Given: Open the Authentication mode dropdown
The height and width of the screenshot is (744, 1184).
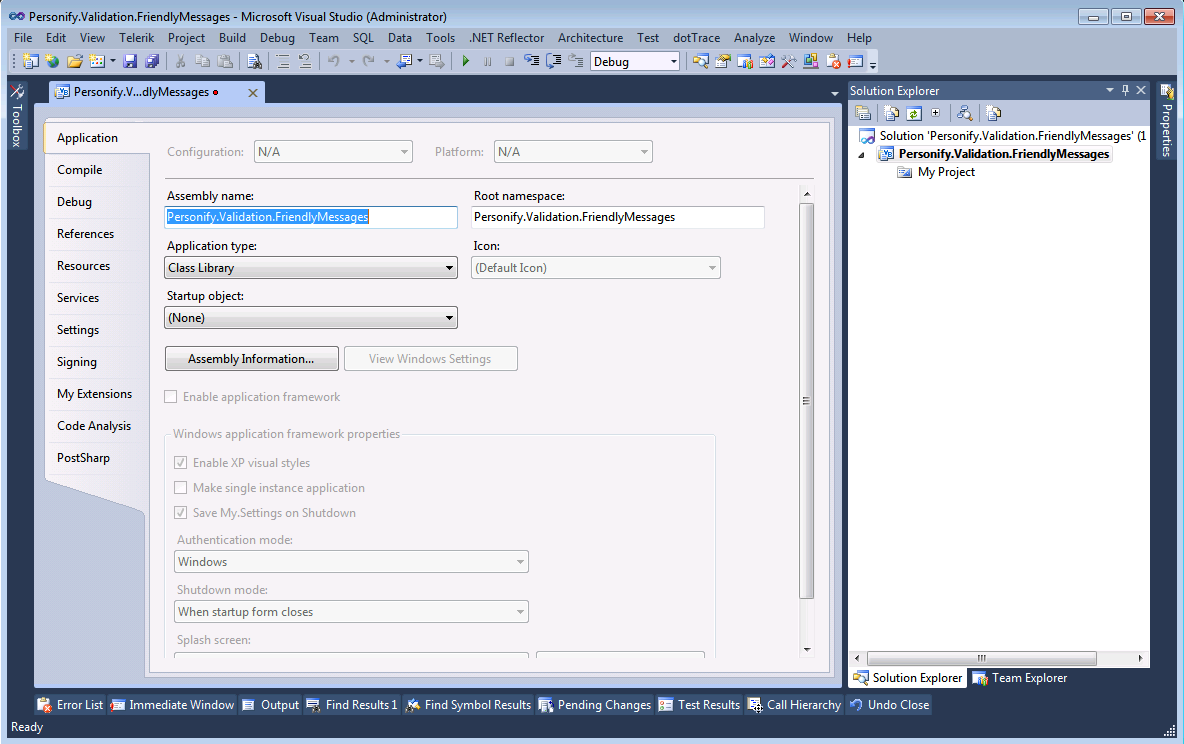Looking at the screenshot, I should tap(351, 561).
